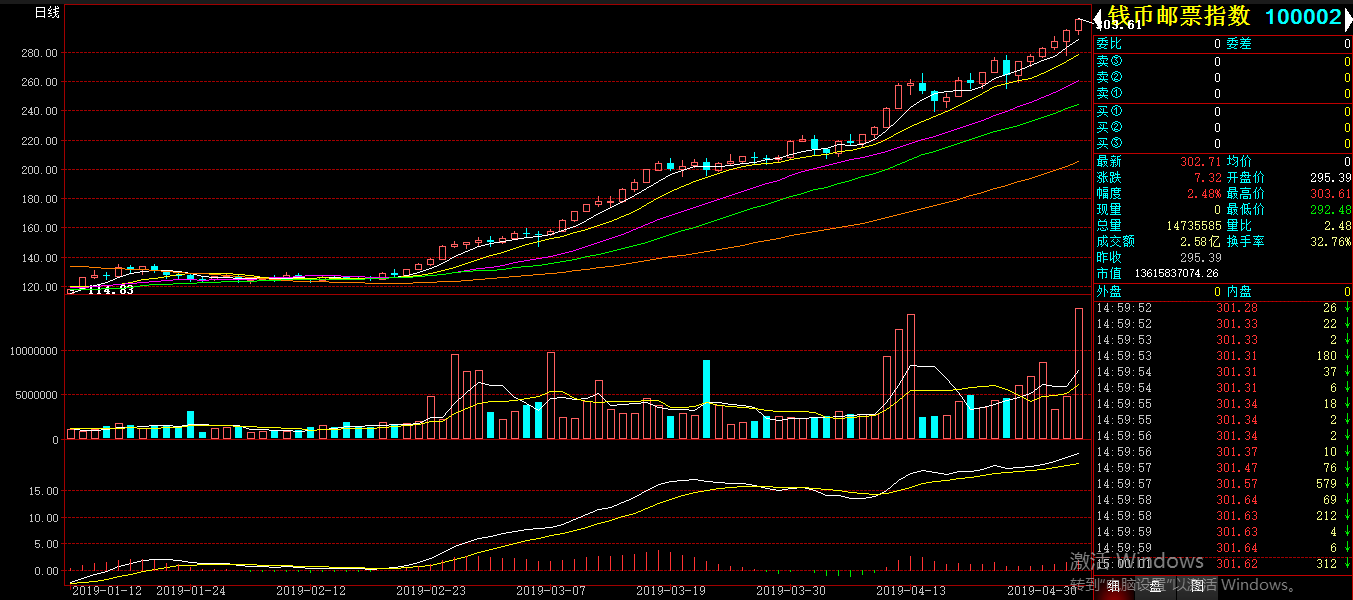Click the 内盘 label
The image size is (1353, 600).
tap(1239, 291)
